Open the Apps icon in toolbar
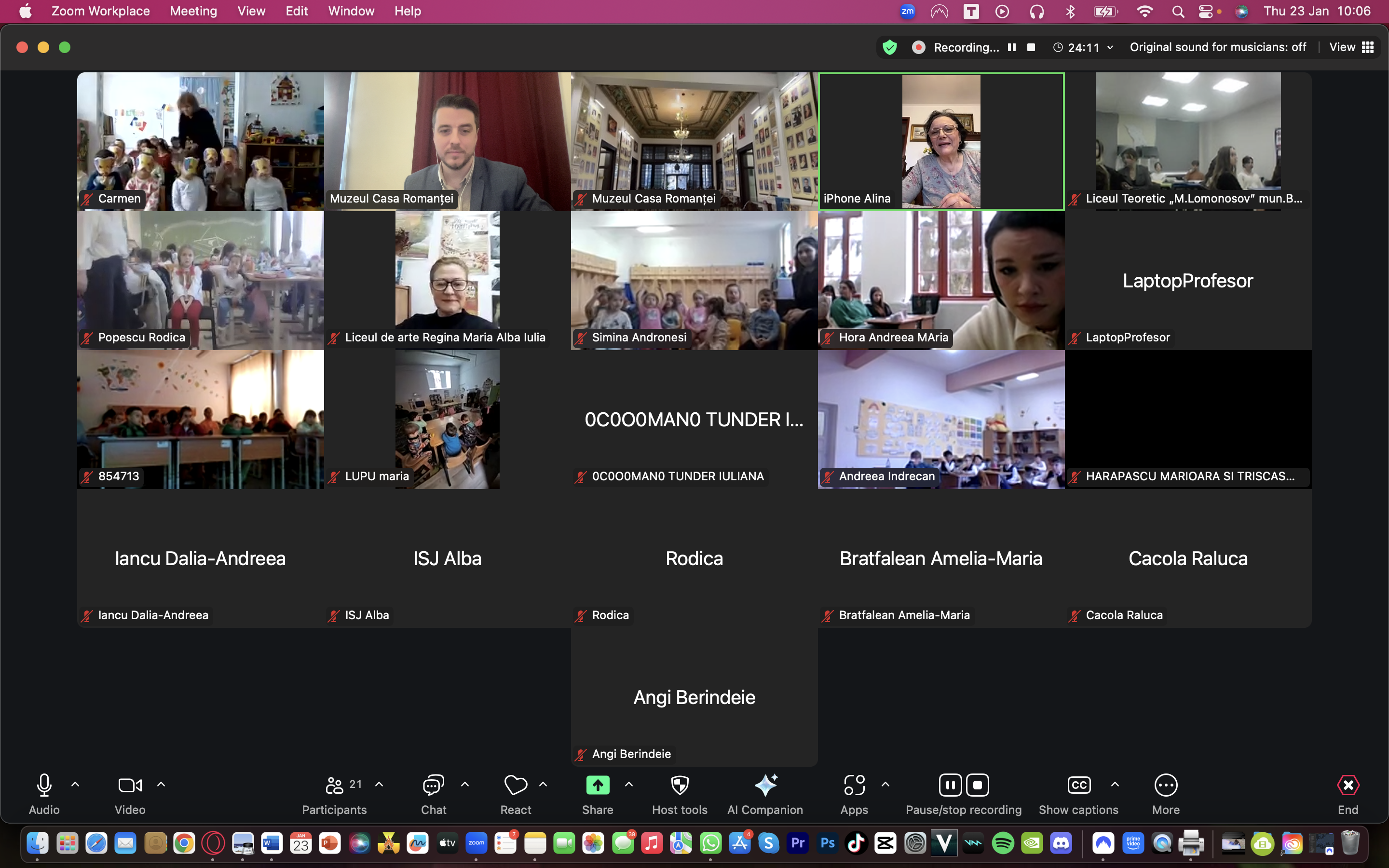Image resolution: width=1389 pixels, height=868 pixels. (x=854, y=786)
